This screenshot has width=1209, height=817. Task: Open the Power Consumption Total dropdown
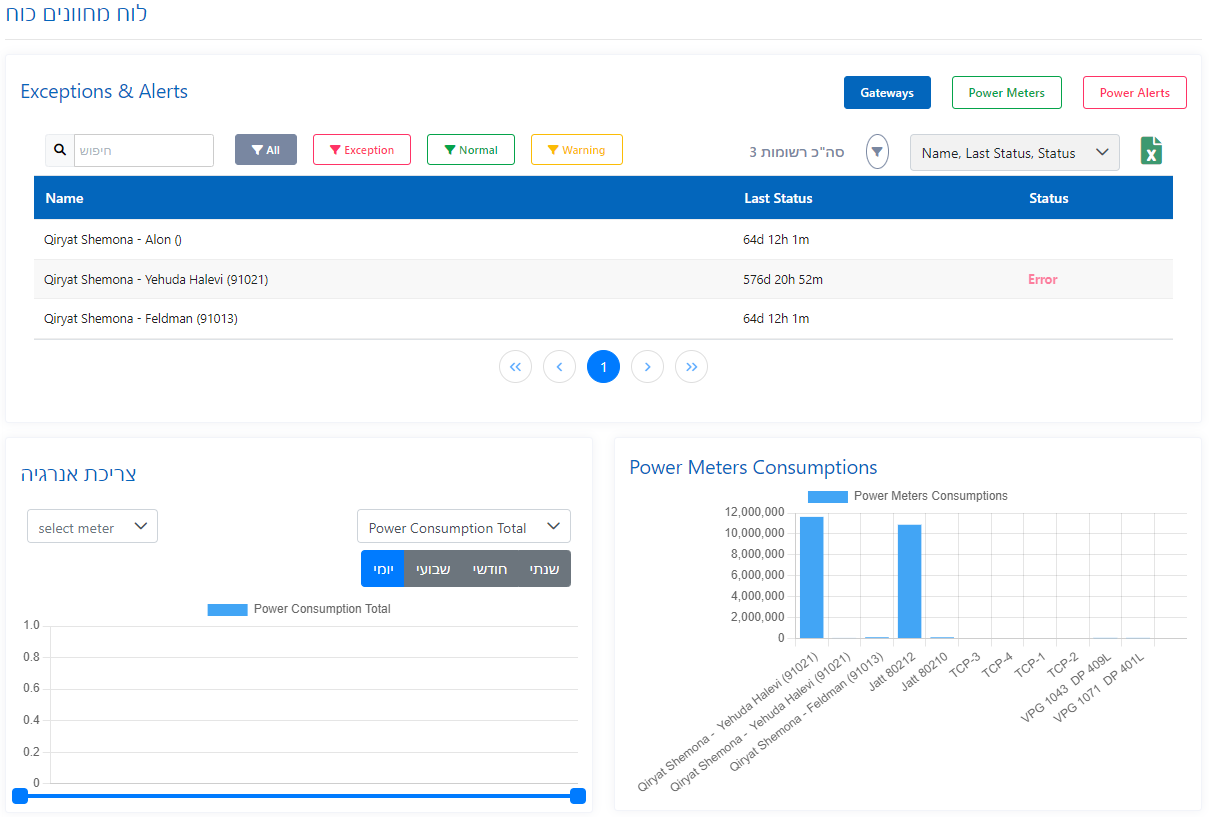pos(463,527)
